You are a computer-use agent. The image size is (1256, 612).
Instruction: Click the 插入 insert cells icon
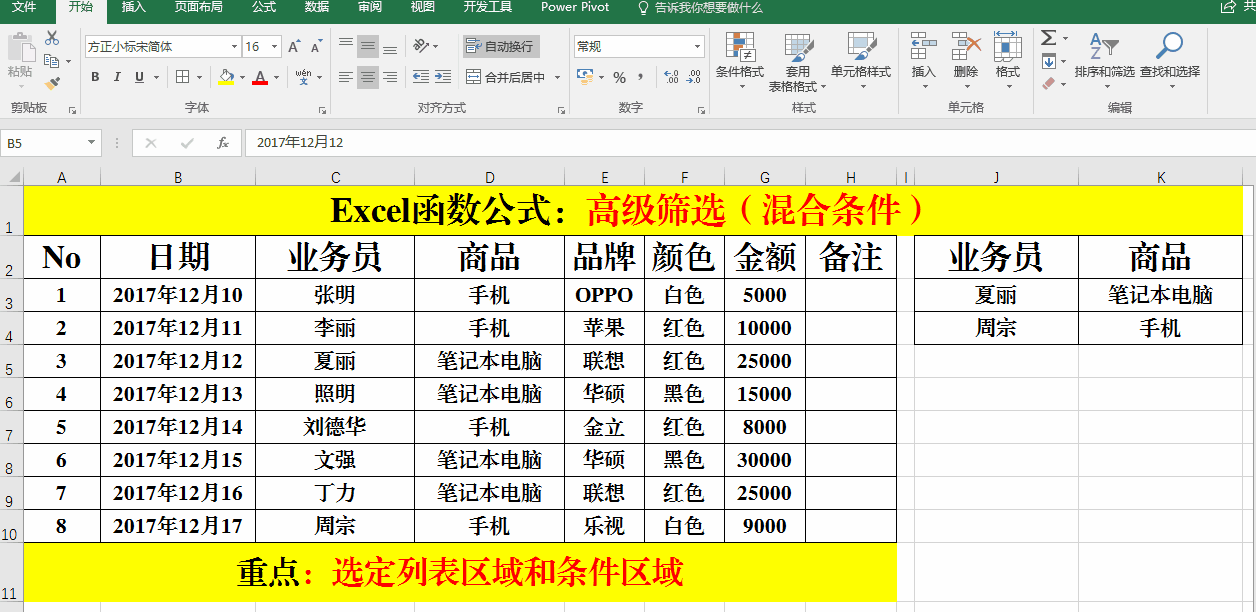coord(924,61)
